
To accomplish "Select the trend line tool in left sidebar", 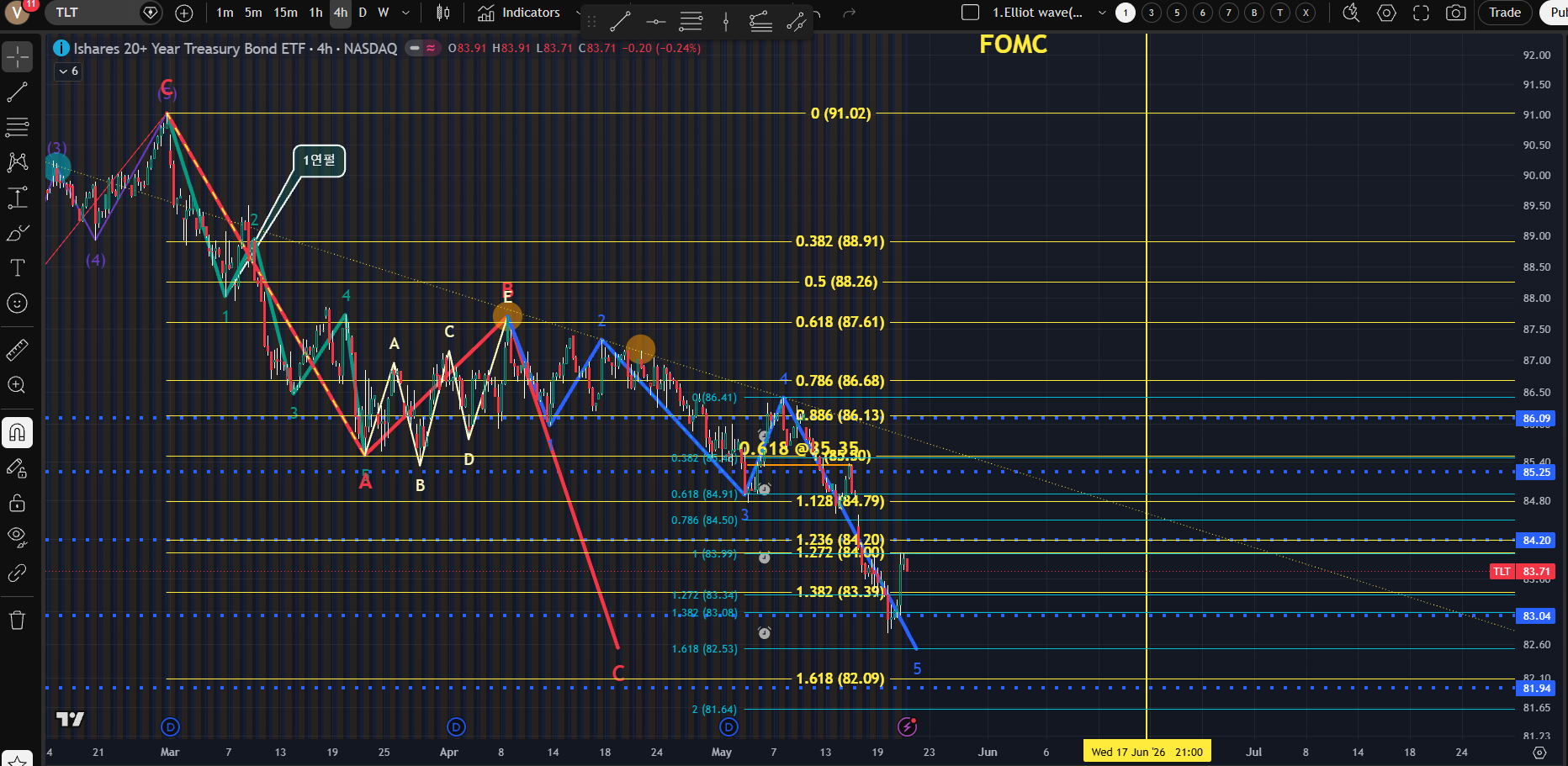I will (x=18, y=92).
